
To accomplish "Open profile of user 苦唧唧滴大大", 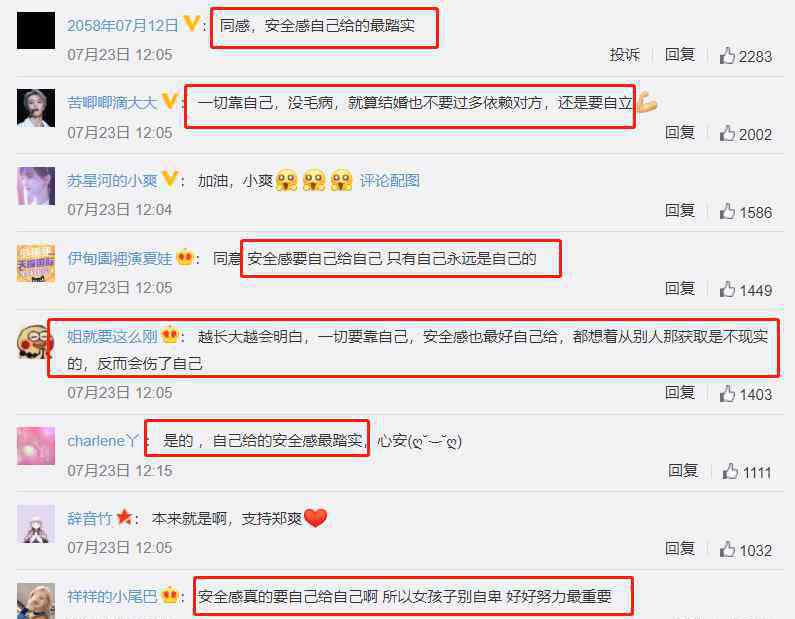I will click(x=112, y=103).
